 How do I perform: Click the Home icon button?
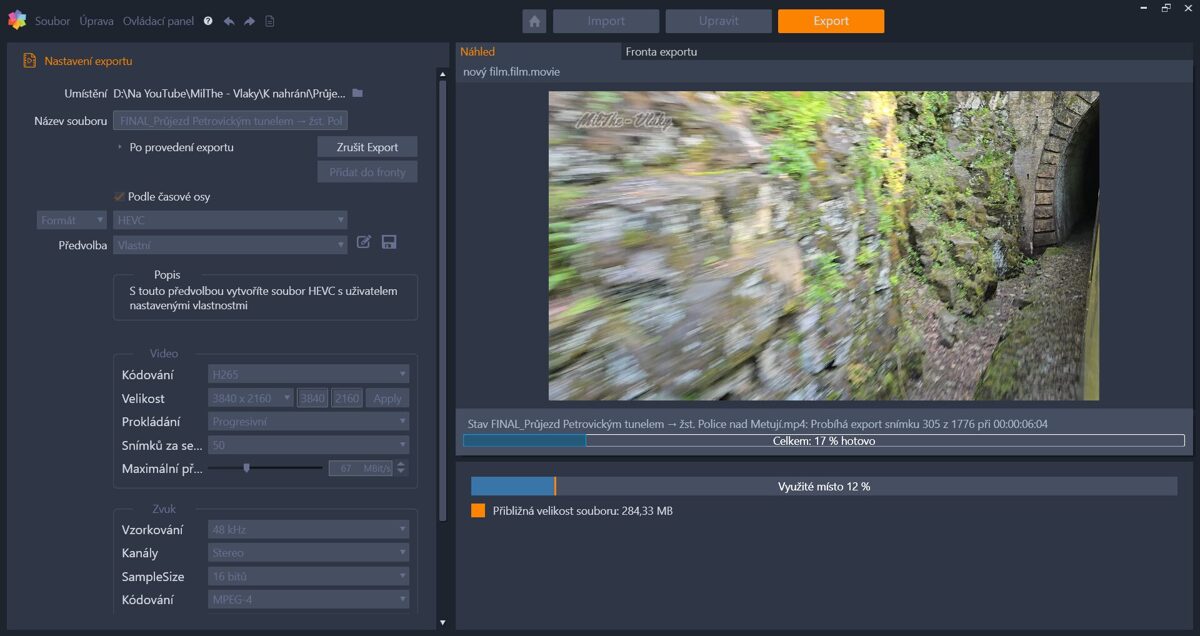[x=534, y=21]
